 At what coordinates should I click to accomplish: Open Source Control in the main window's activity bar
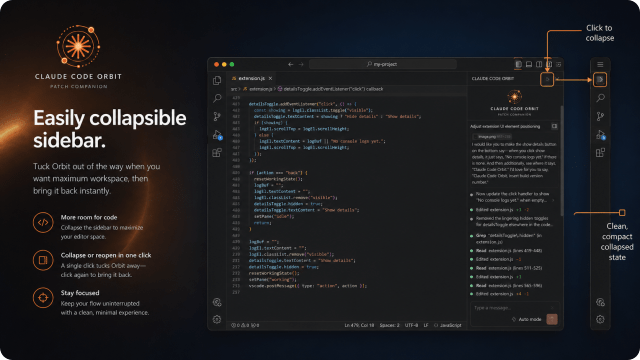tap(217, 116)
